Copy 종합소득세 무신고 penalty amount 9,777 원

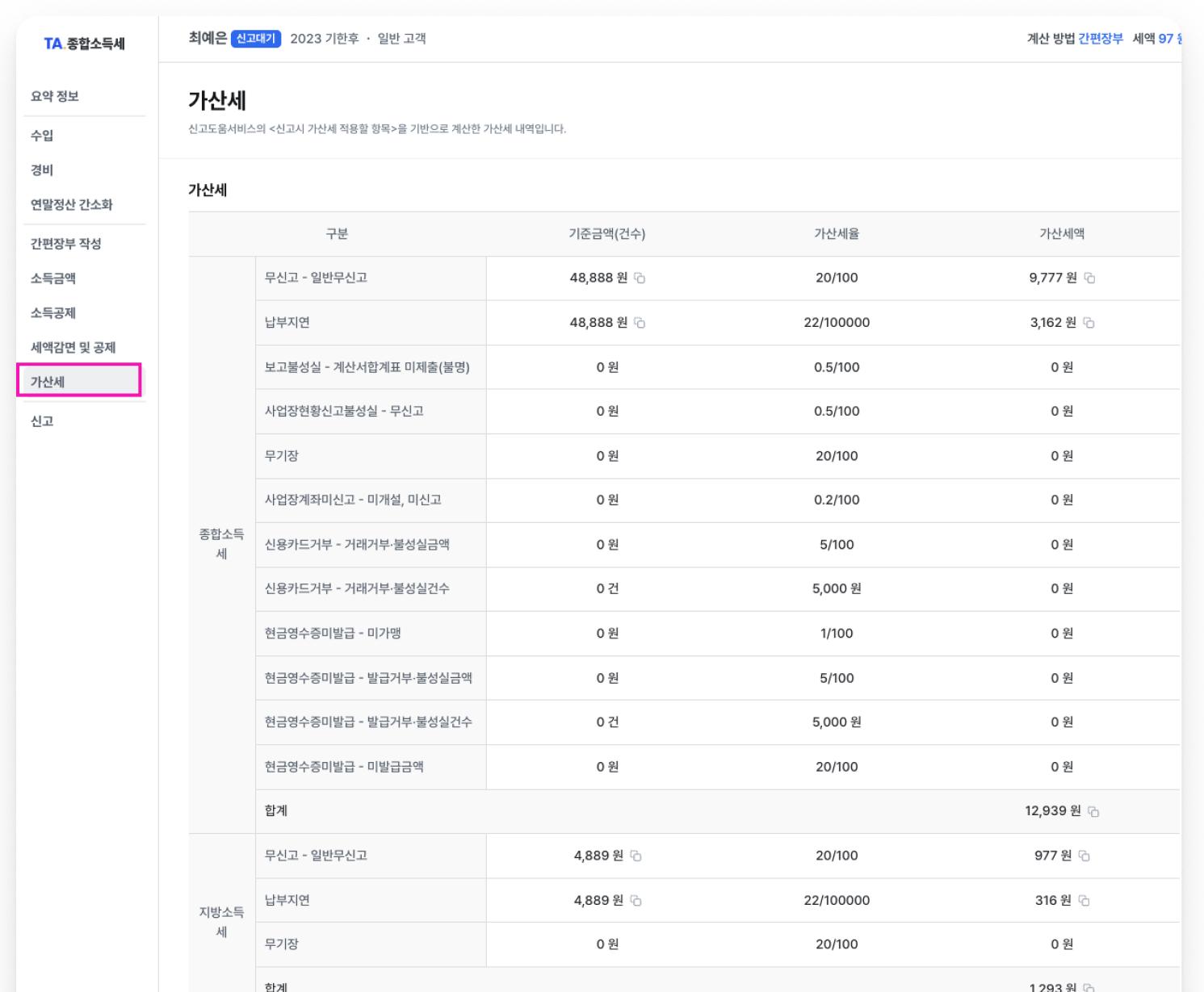pos(1089,278)
